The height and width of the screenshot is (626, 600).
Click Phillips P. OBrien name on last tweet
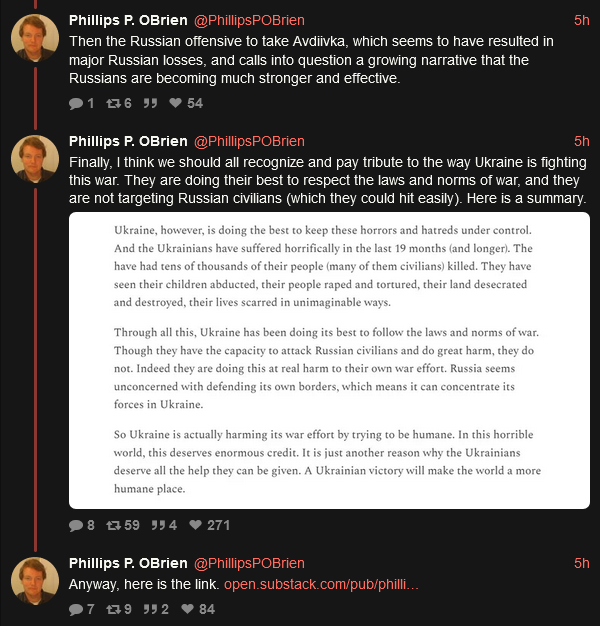(125, 564)
